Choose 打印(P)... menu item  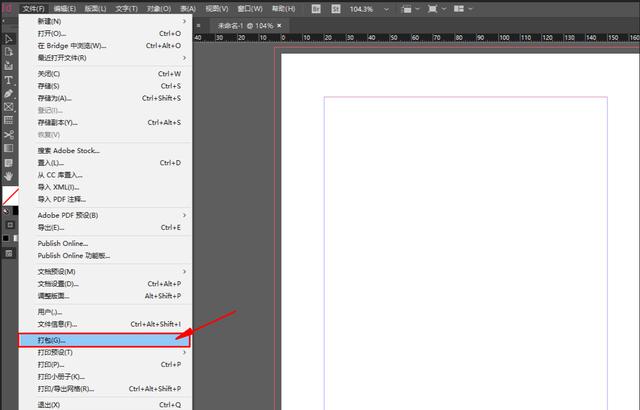[105, 365]
